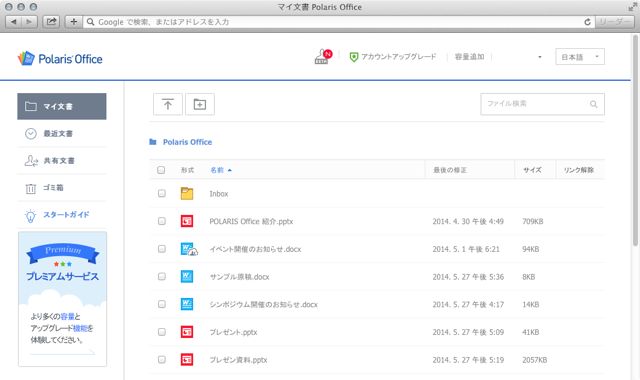The image size is (640, 380).
Task: Click the search magnifier in file search
Action: 593,104
